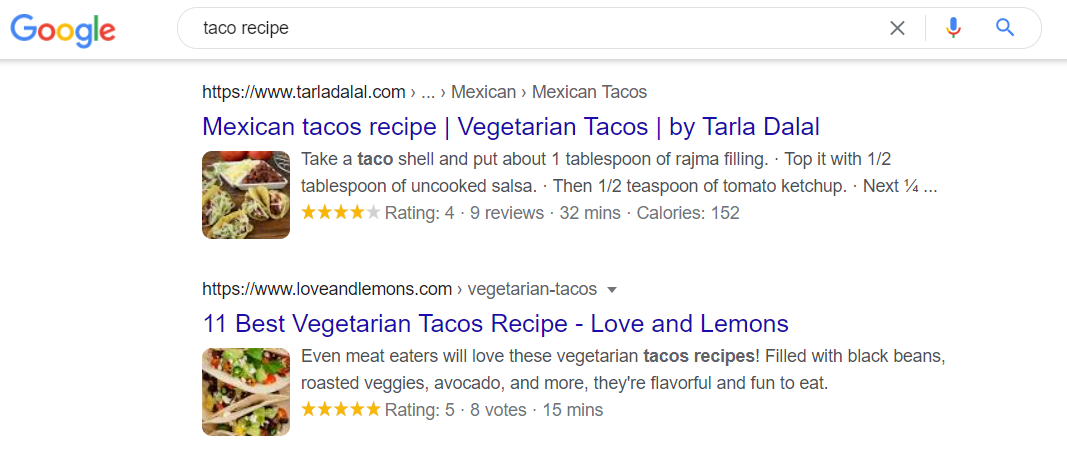Click the loveandlemons.com URL
Viewport: 1067px width, 457px height.
click(x=327, y=290)
